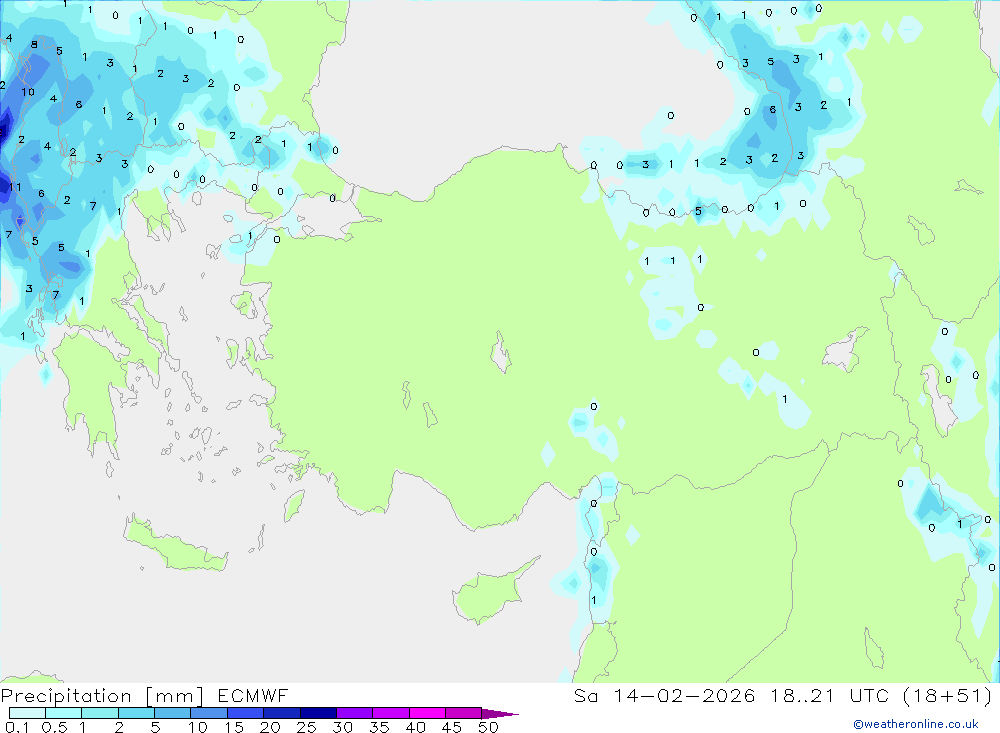Screen dimensions: 1000x733
Task: Select the 15–20 mm legend color swatch
Action: click(x=245, y=713)
